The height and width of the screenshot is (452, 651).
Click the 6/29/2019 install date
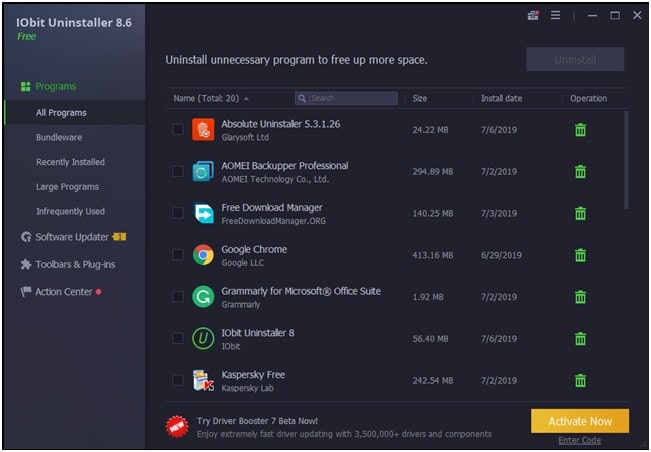[501, 255]
